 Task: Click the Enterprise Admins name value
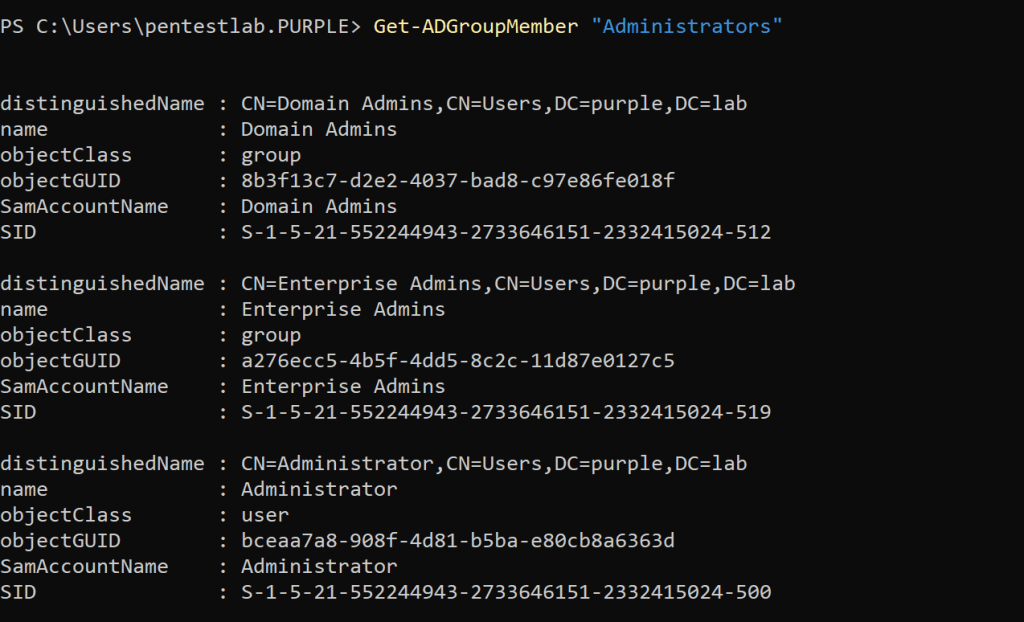coord(343,309)
